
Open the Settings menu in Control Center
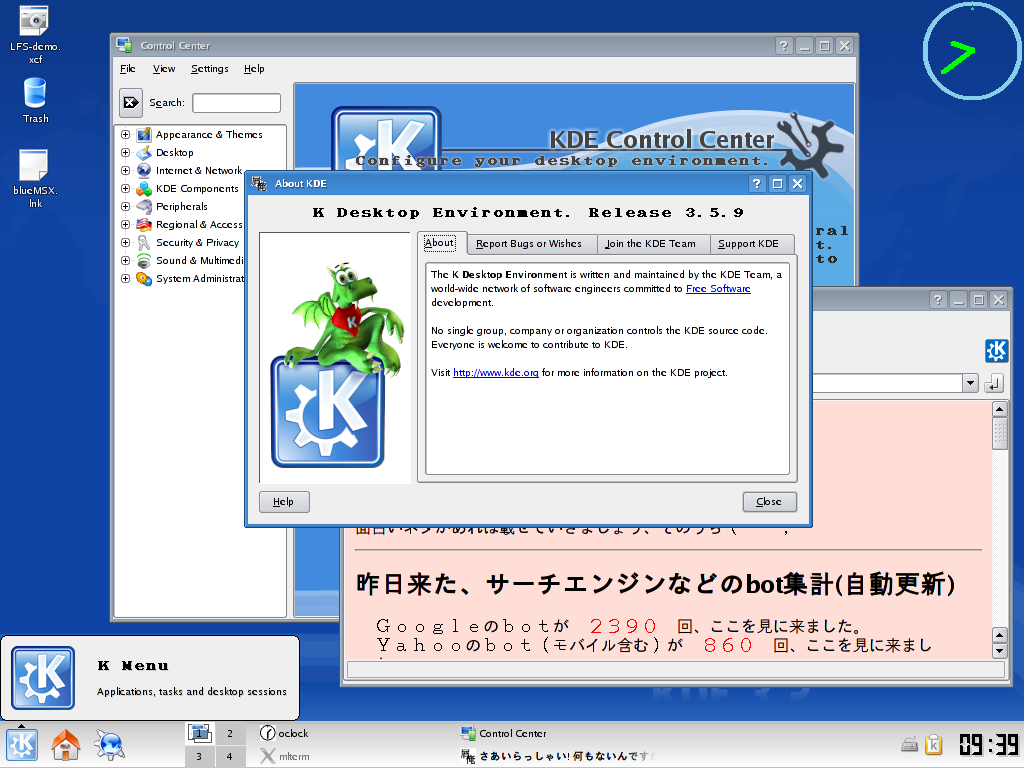coord(210,69)
